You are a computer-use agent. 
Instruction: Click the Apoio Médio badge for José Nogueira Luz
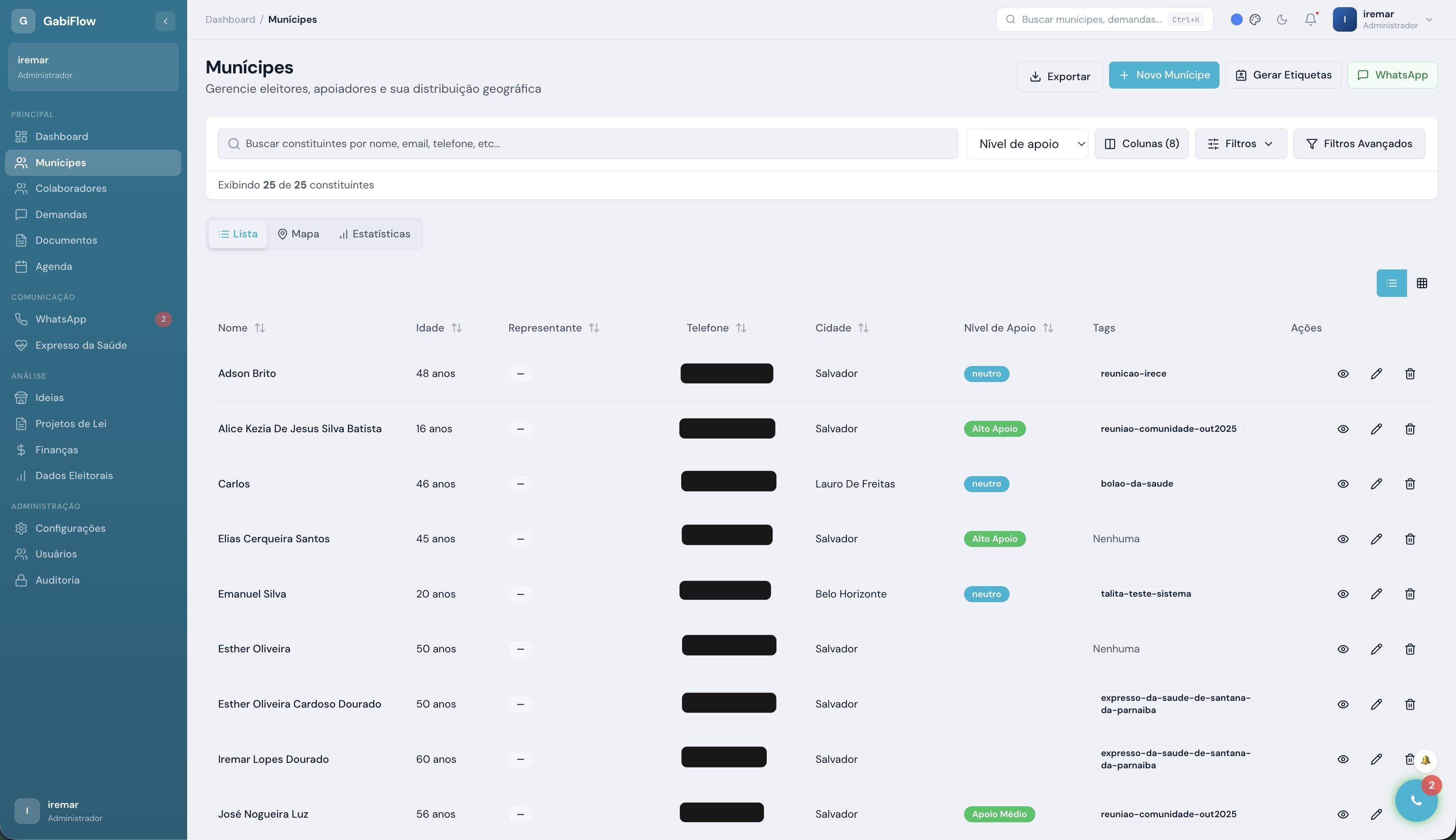pyautogui.click(x=999, y=814)
